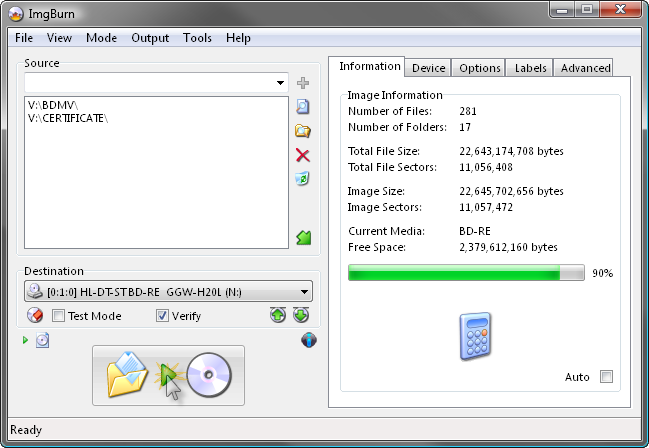
Task: Open the File menu
Action: click(x=24, y=38)
